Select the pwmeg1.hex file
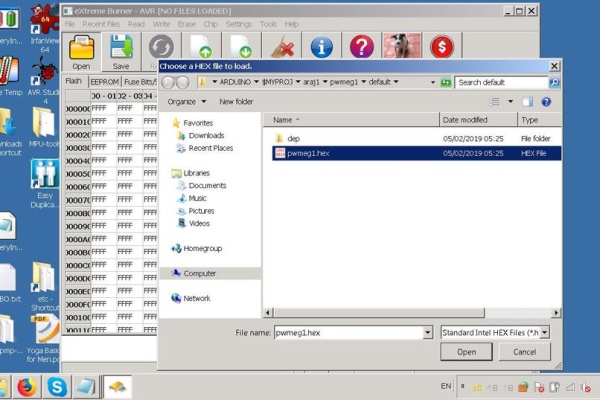Viewport: 600px width, 400px height. pos(416,153)
